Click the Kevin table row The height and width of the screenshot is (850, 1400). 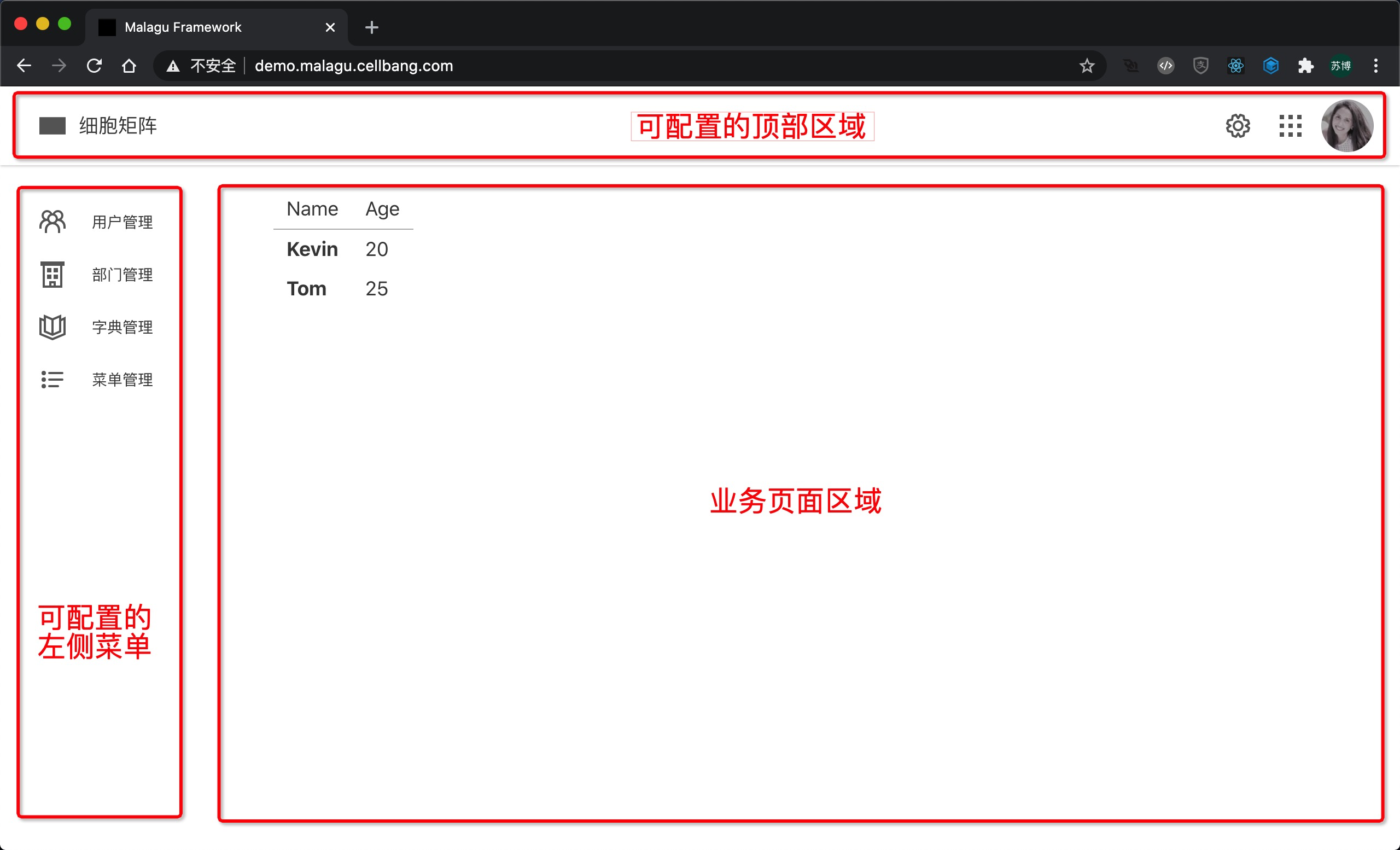pyautogui.click(x=312, y=249)
